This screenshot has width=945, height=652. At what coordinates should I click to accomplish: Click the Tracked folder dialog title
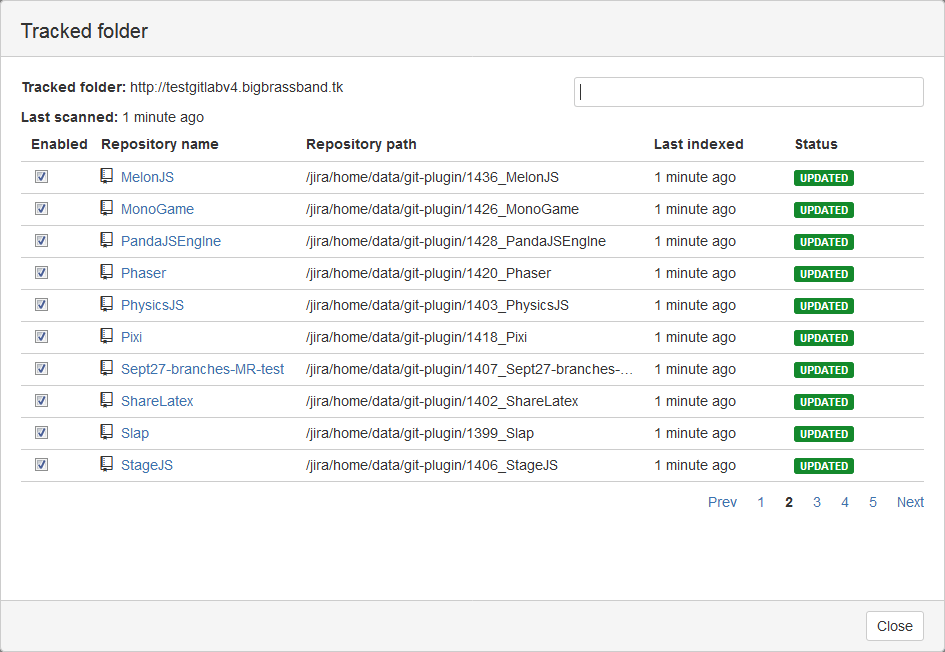(84, 31)
